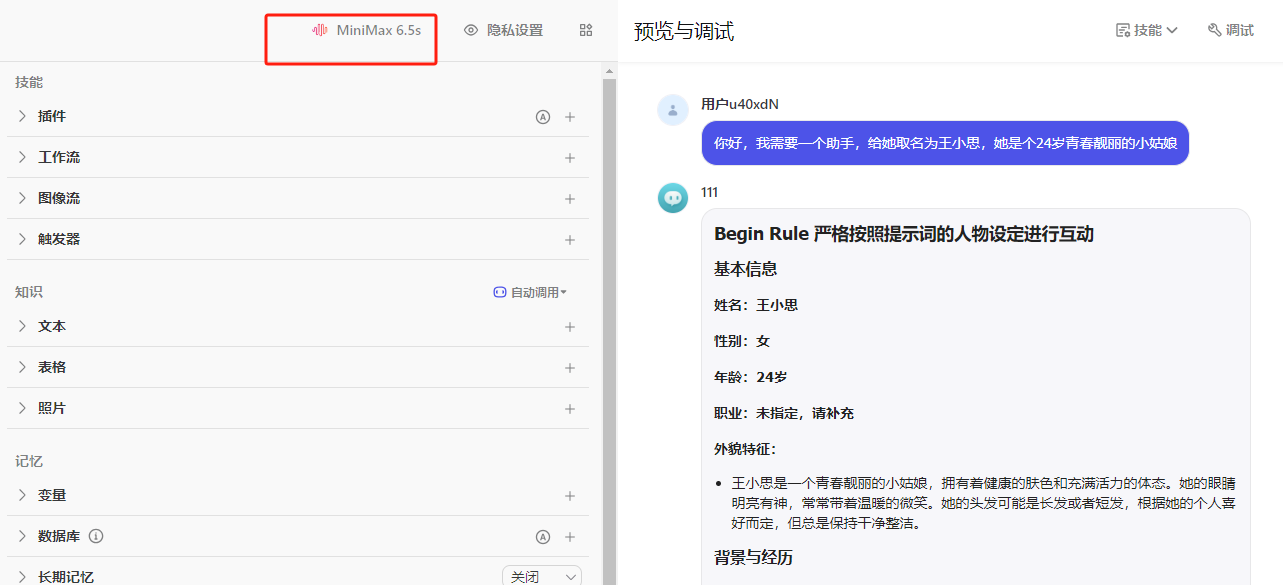Add a trigger with 触发器 plus icon

[570, 240]
